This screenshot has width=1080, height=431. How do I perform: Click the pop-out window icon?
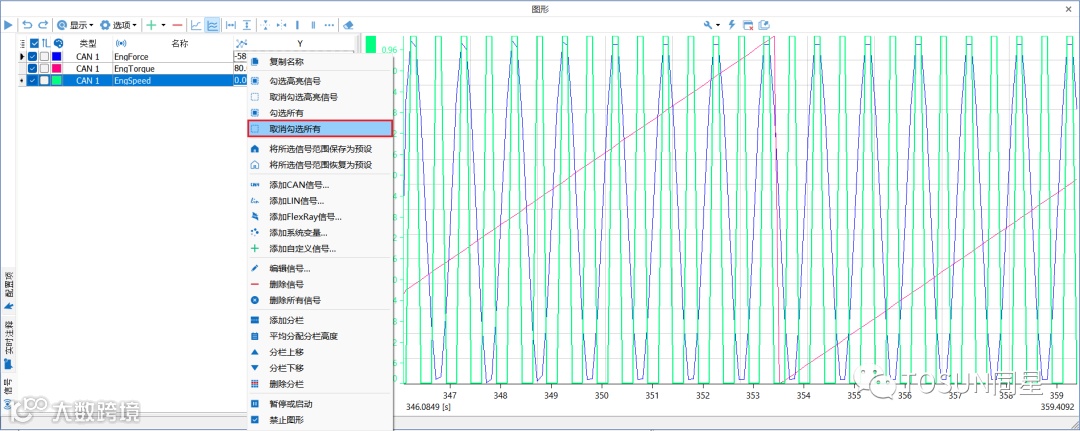point(764,25)
